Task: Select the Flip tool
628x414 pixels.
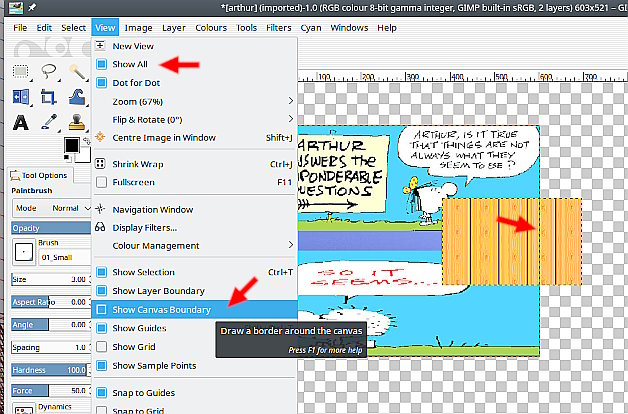Action: [x=21, y=97]
